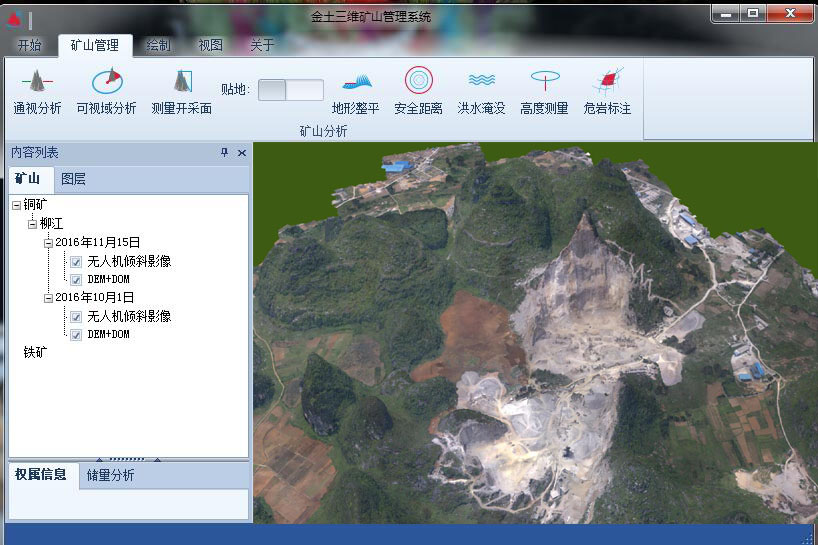Collapse the 2016年10月1日 node
The width and height of the screenshot is (818, 545).
point(49,298)
